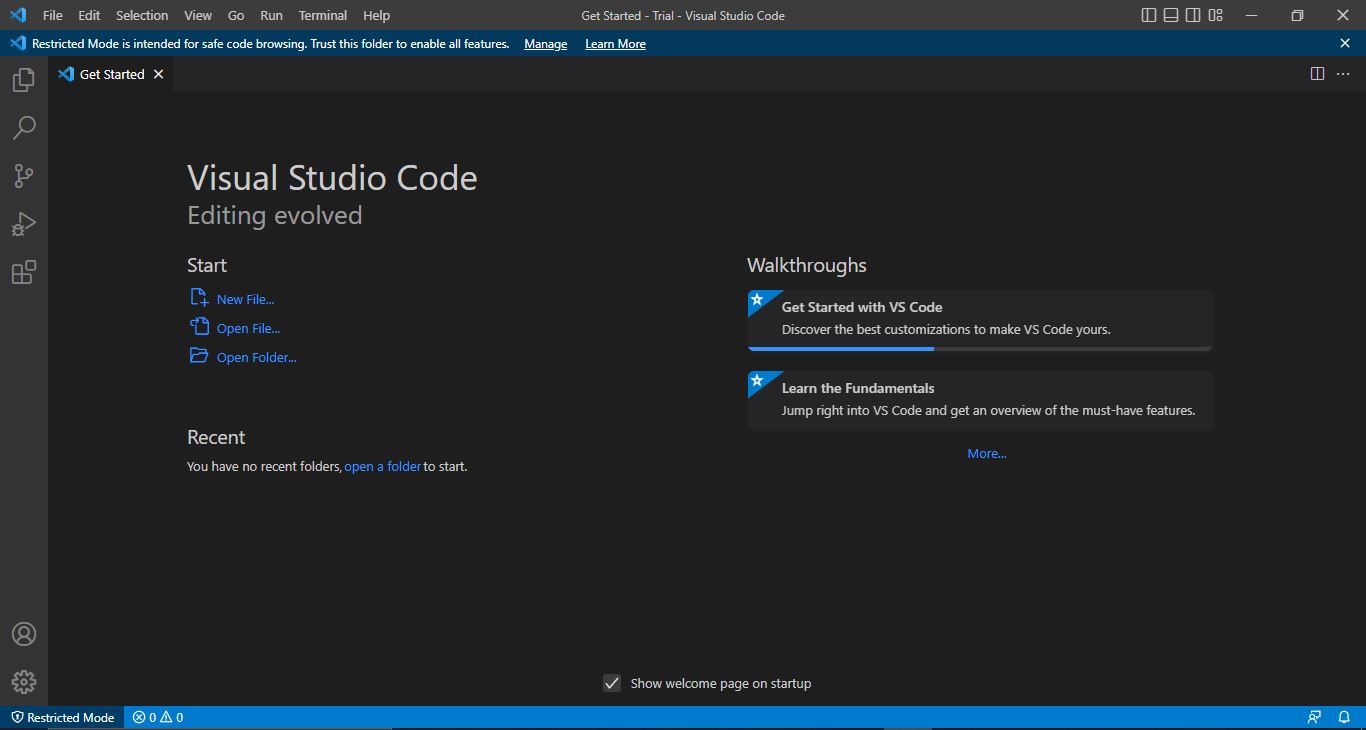Viewport: 1366px width, 730px height.
Task: Click the More... walkthroughs link
Action: 987,453
